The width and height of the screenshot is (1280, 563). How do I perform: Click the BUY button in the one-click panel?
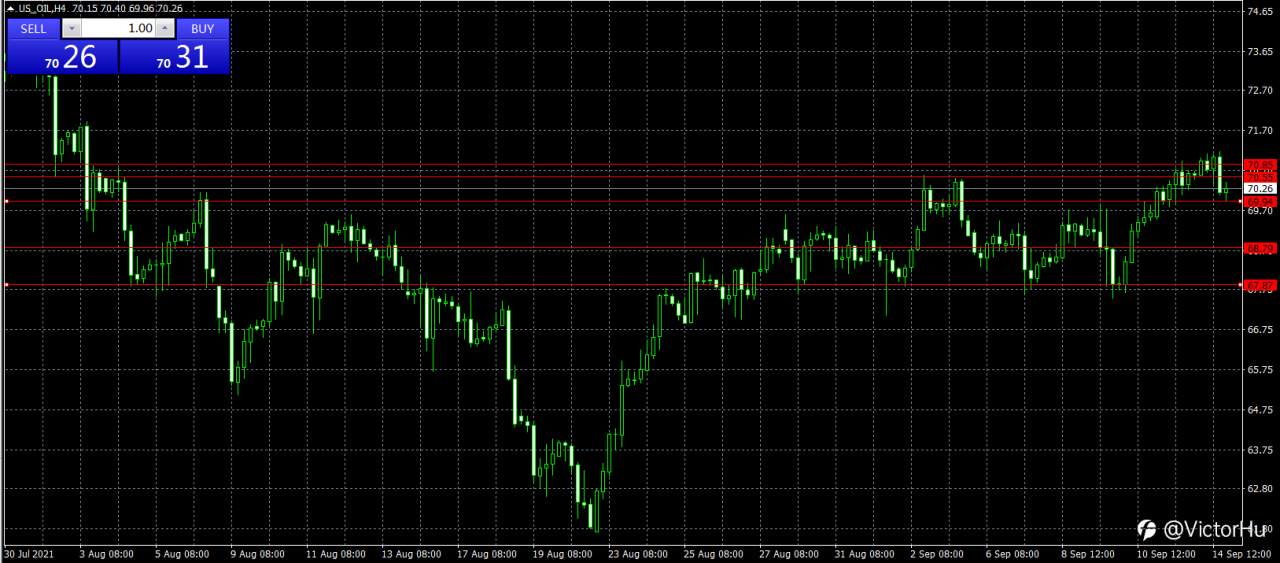pos(203,29)
